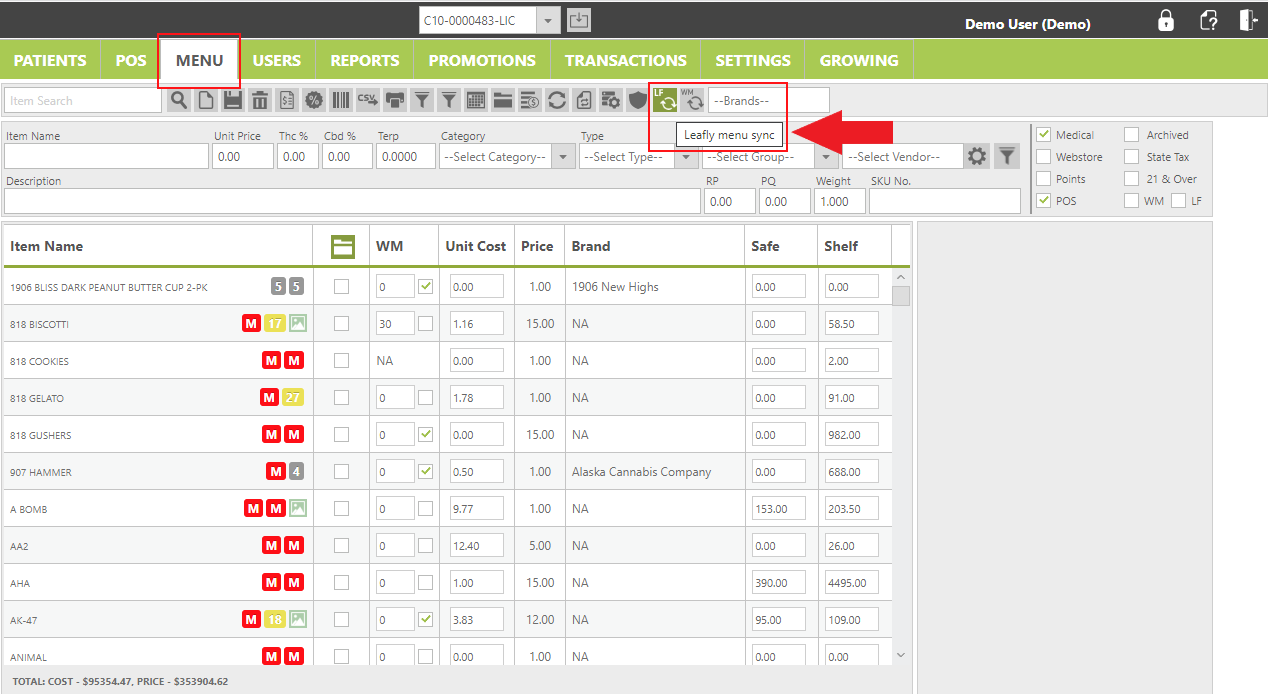
Task: Switch to the PROMOTIONS tab
Action: 482,60
